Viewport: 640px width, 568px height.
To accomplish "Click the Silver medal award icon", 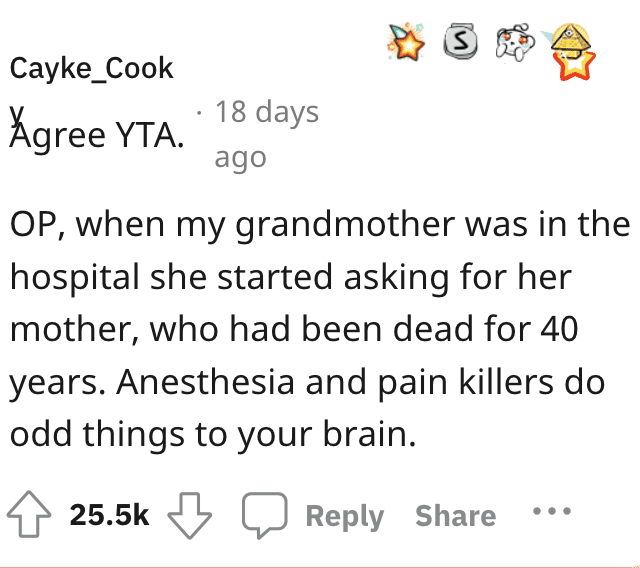I will (460, 40).
